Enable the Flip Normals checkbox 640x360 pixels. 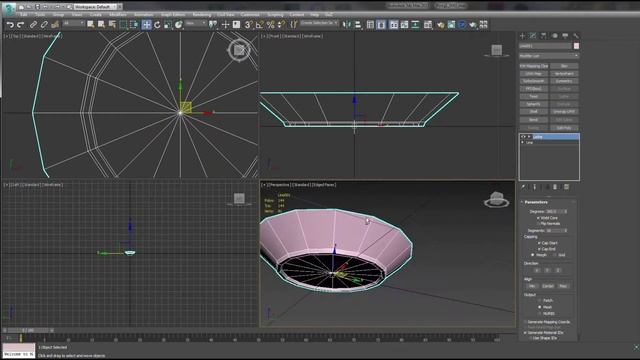tap(538, 224)
